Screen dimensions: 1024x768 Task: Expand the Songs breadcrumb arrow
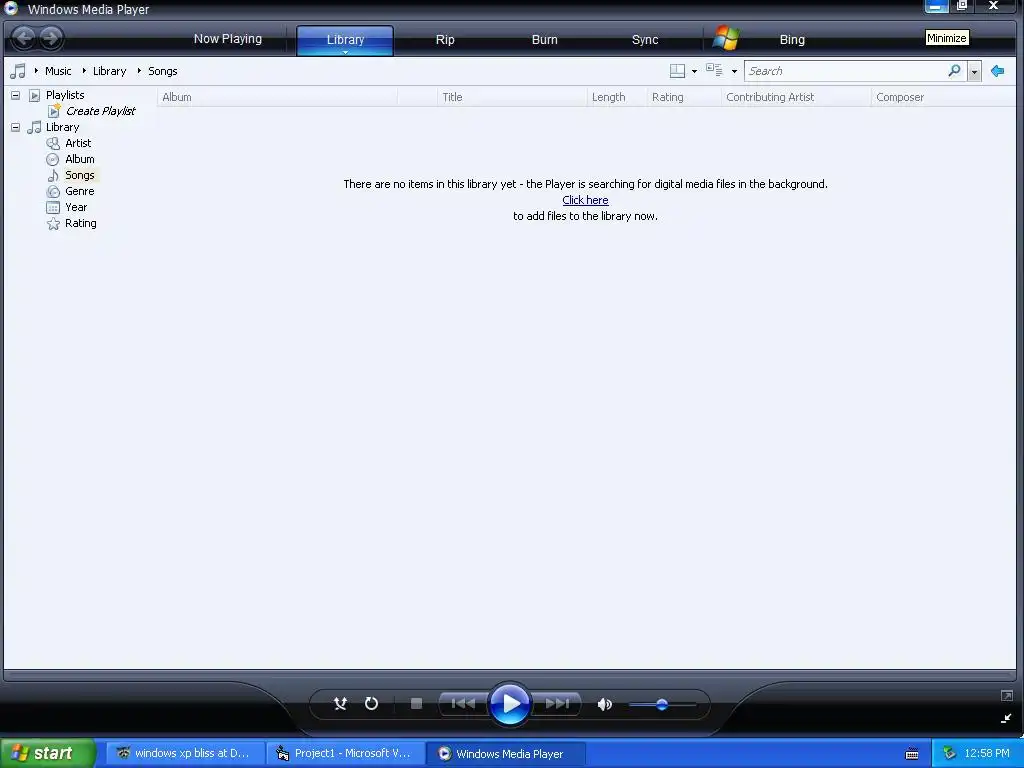click(139, 71)
